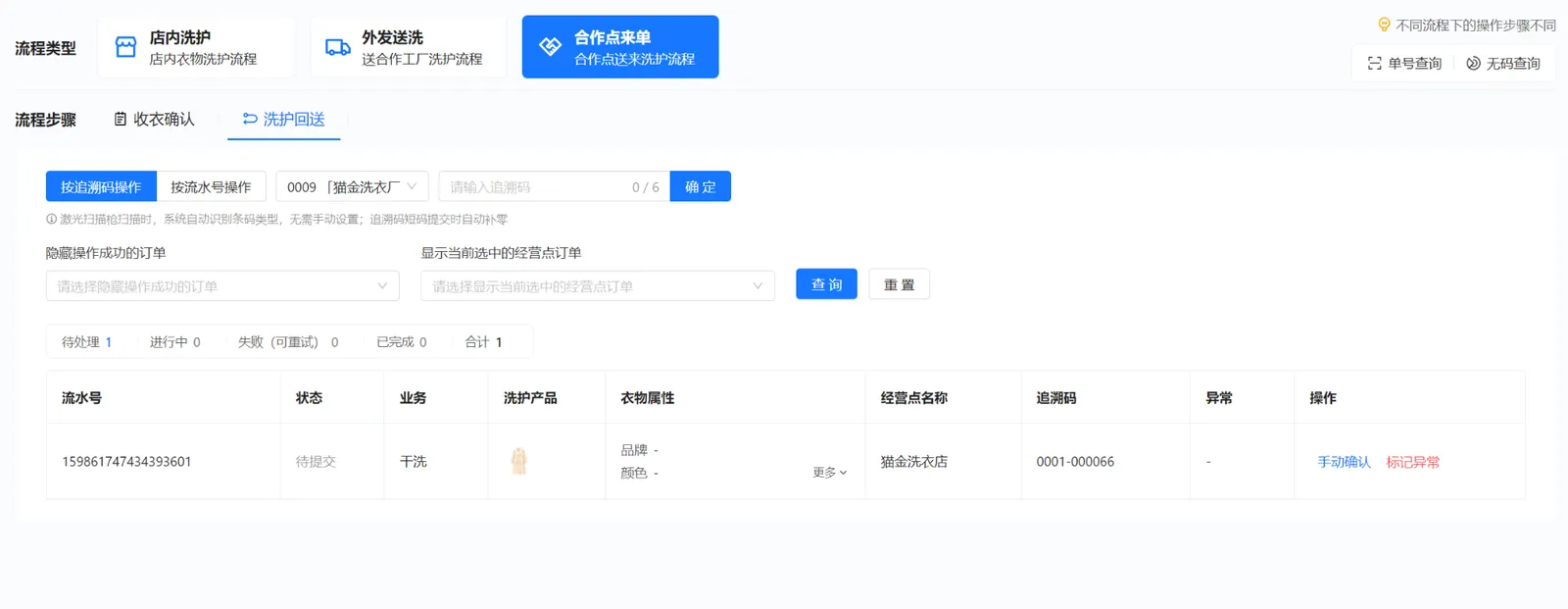The image size is (1568, 609).
Task: Focus the 请输入追溯码 input field
Action: pyautogui.click(x=554, y=186)
